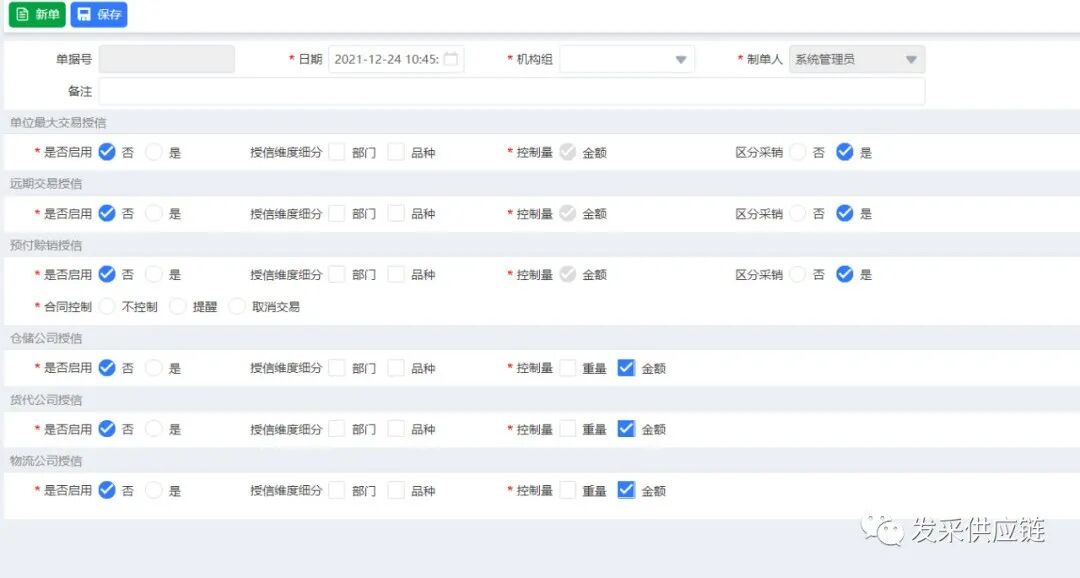This screenshot has height=578, width=1080.
Task: Check 品种 under 物流公司授信
Action: coord(396,490)
